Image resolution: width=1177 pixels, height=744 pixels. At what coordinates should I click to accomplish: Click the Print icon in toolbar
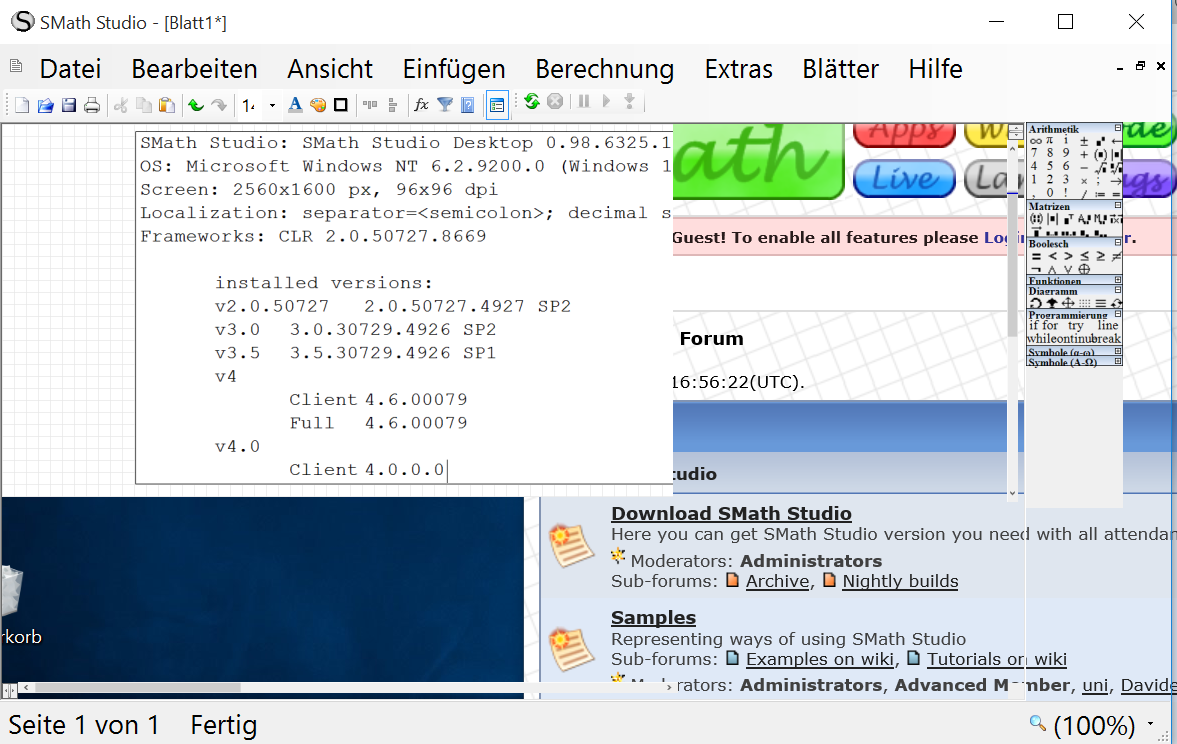click(x=92, y=105)
